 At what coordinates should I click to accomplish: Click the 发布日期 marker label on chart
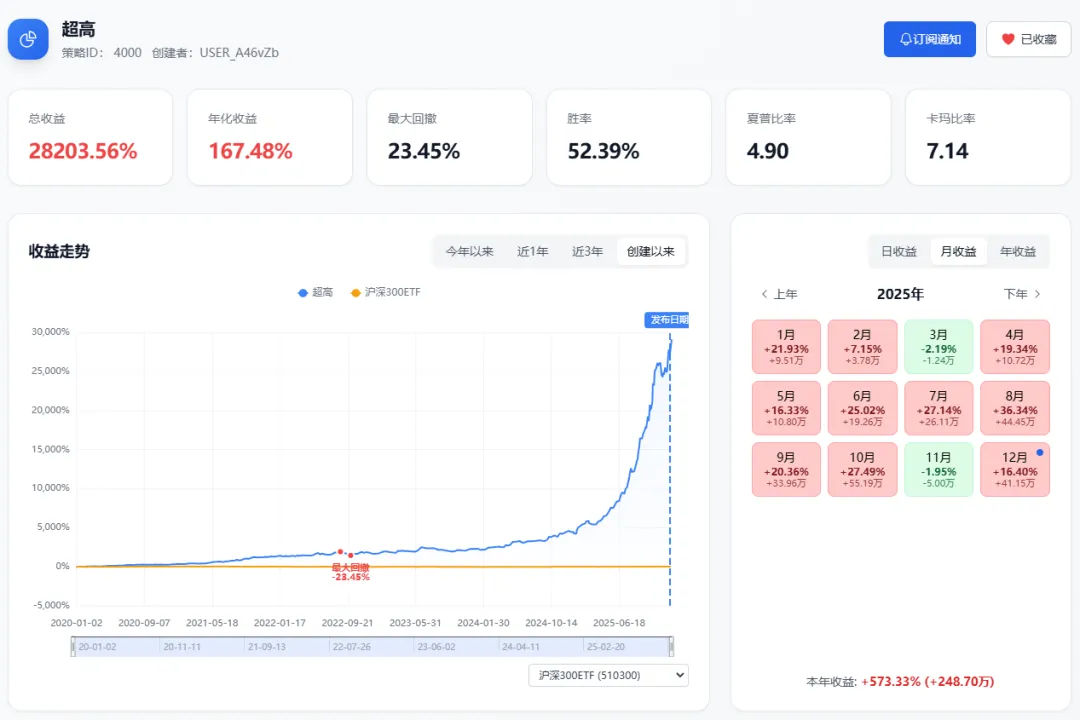(x=667, y=320)
